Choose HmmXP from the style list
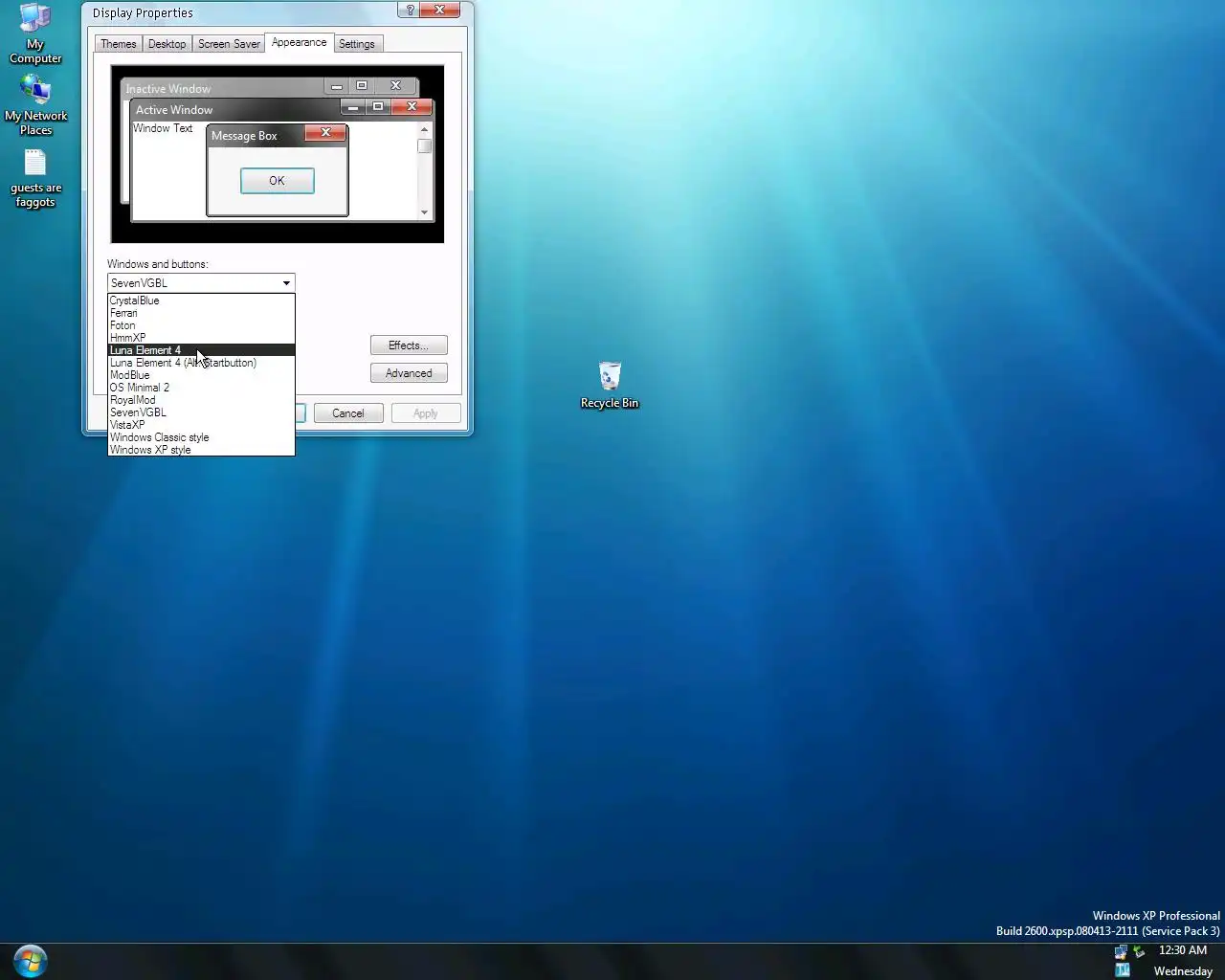The height and width of the screenshot is (980, 1225). point(201,338)
